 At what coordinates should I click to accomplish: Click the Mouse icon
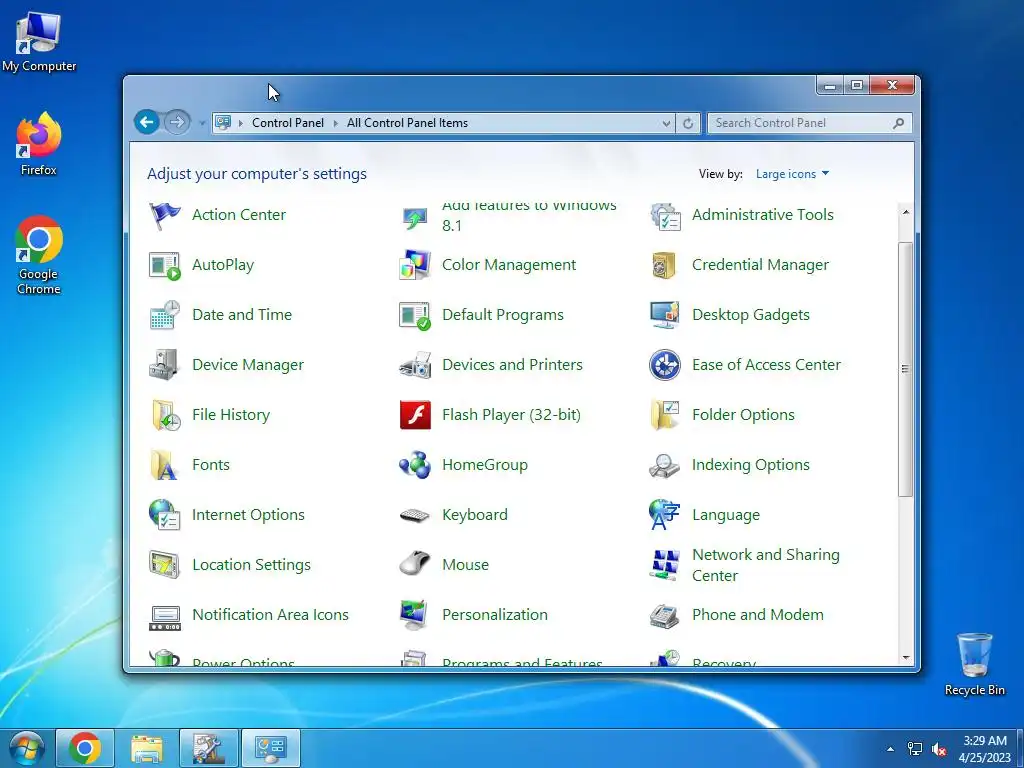(x=415, y=565)
